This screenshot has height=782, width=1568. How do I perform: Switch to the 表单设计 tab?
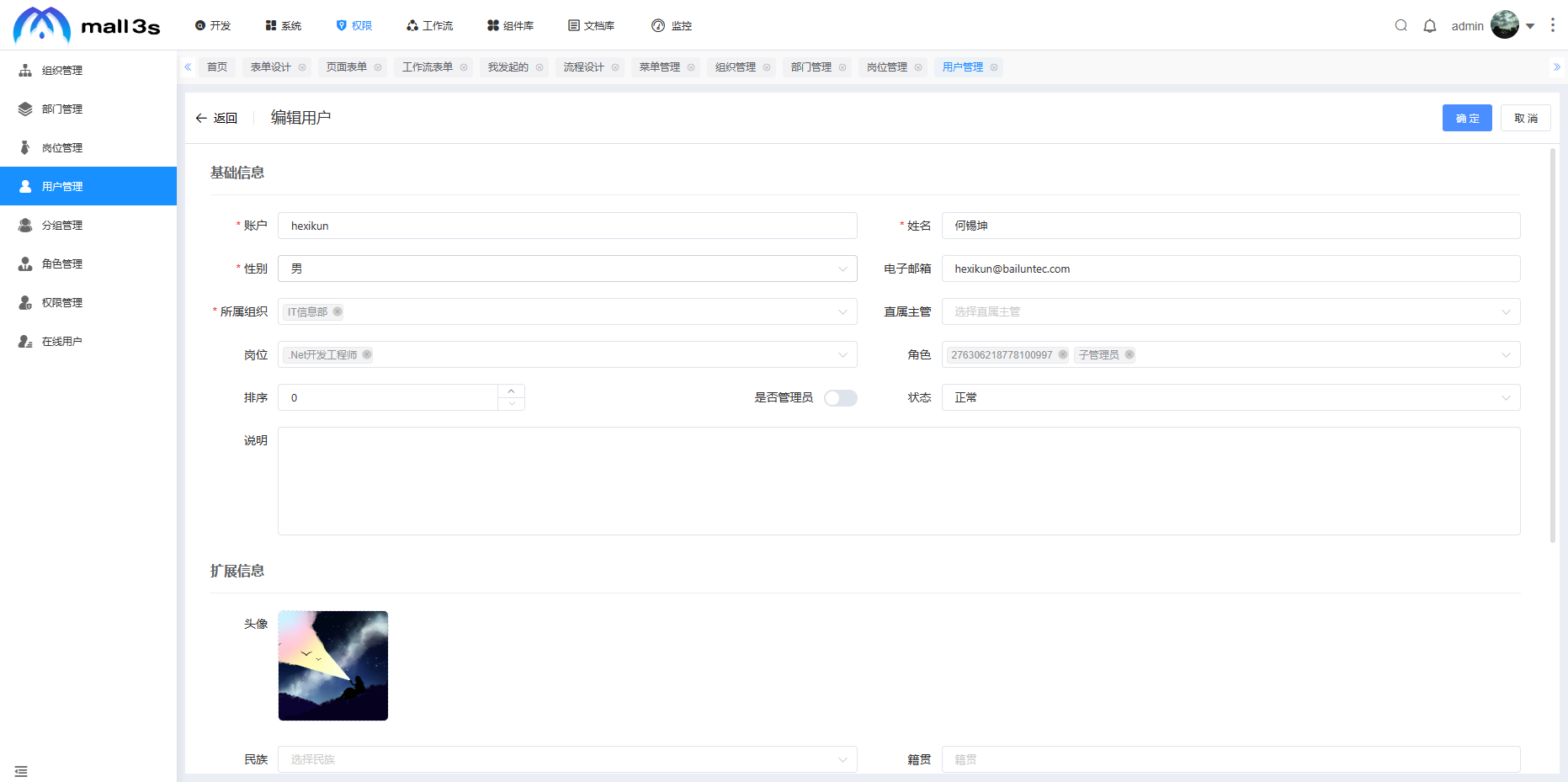point(271,67)
